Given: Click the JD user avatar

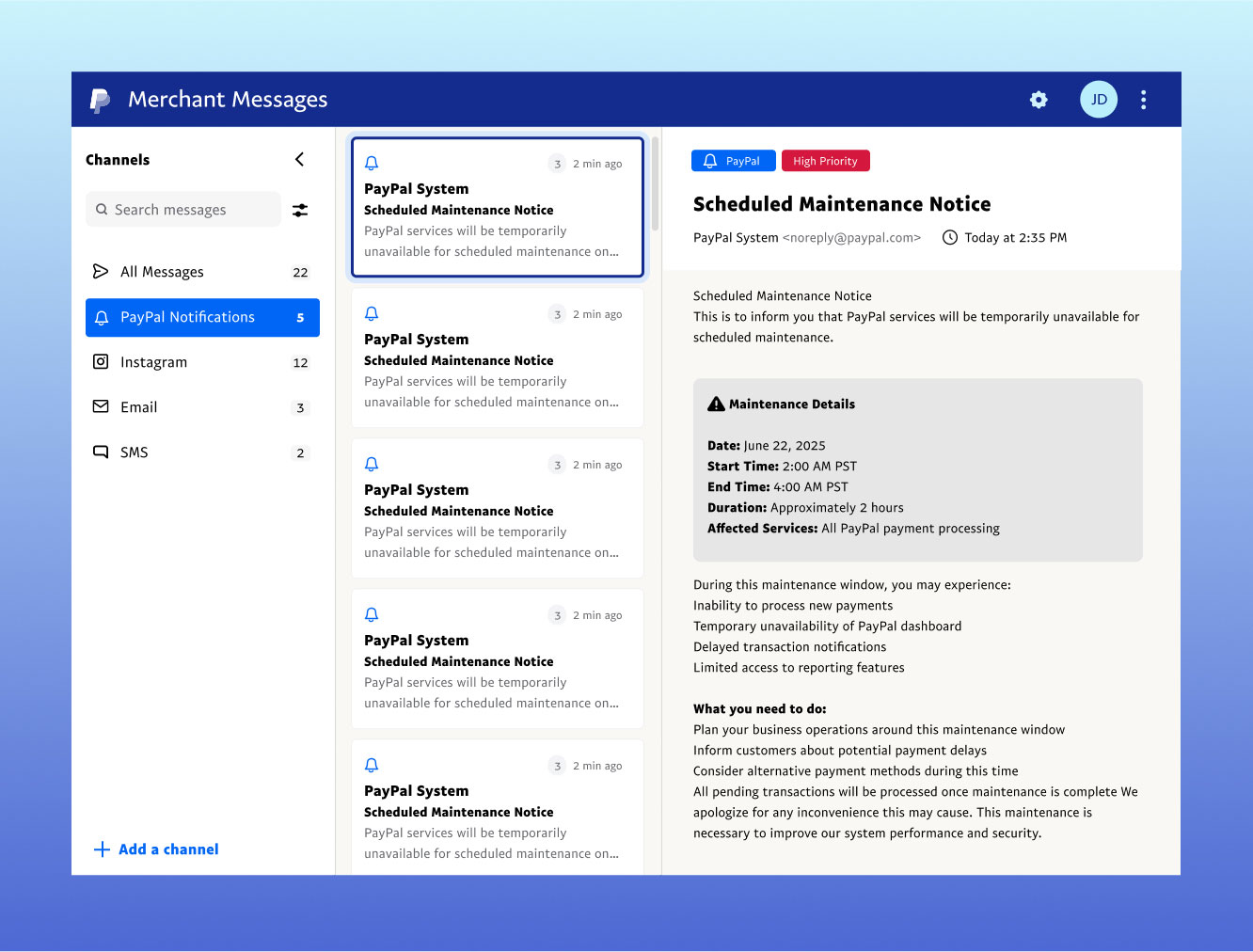Looking at the screenshot, I should click(1098, 100).
